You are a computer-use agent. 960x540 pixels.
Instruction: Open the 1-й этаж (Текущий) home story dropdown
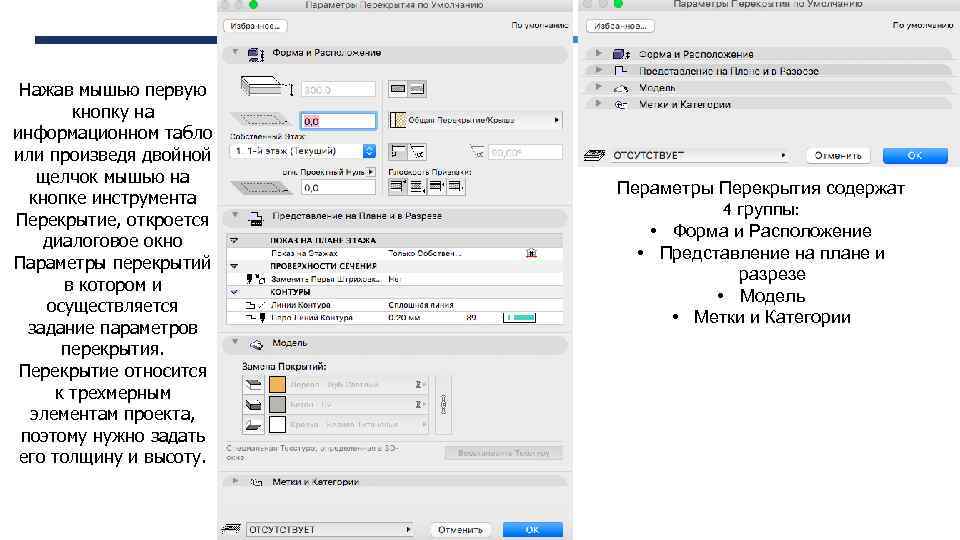click(303, 151)
